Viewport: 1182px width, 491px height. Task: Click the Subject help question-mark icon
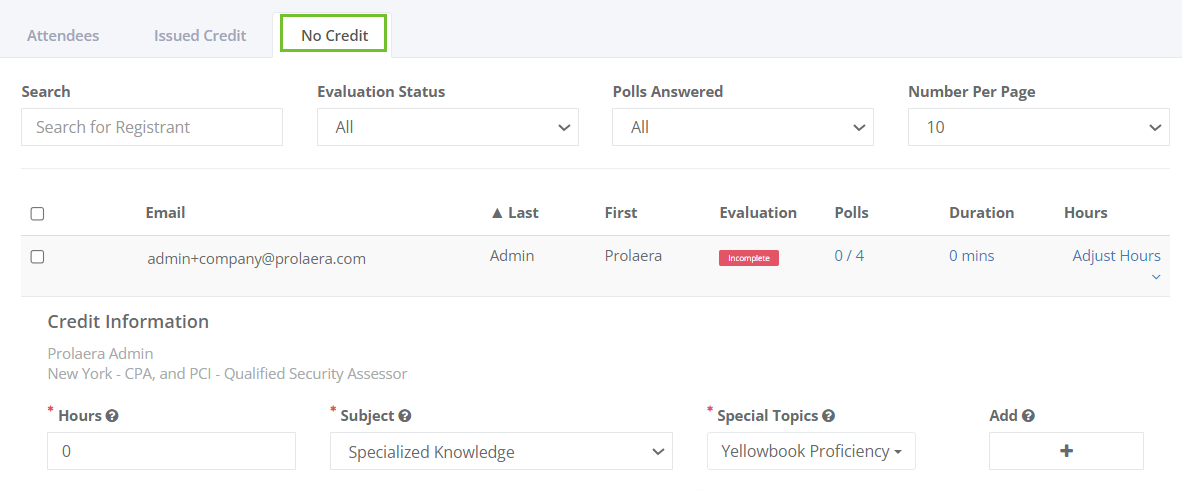point(405,416)
